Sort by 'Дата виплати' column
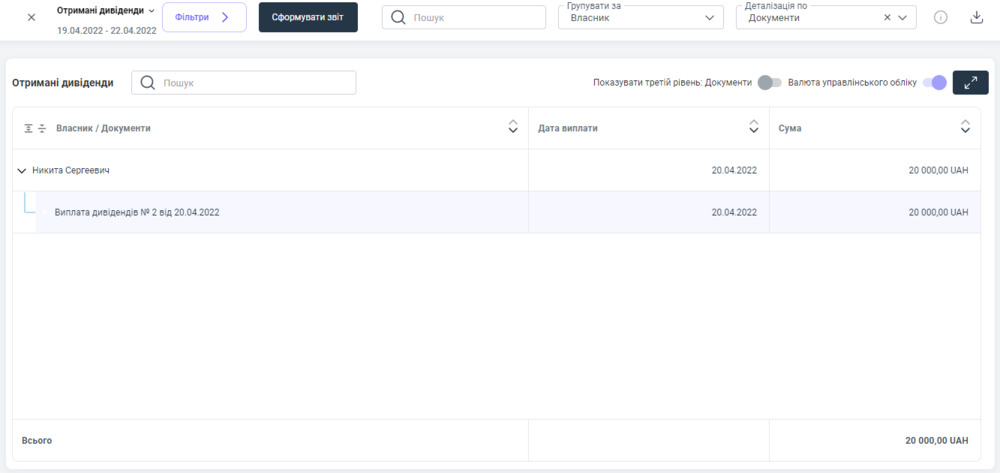This screenshot has height=473, width=1000. point(754,127)
